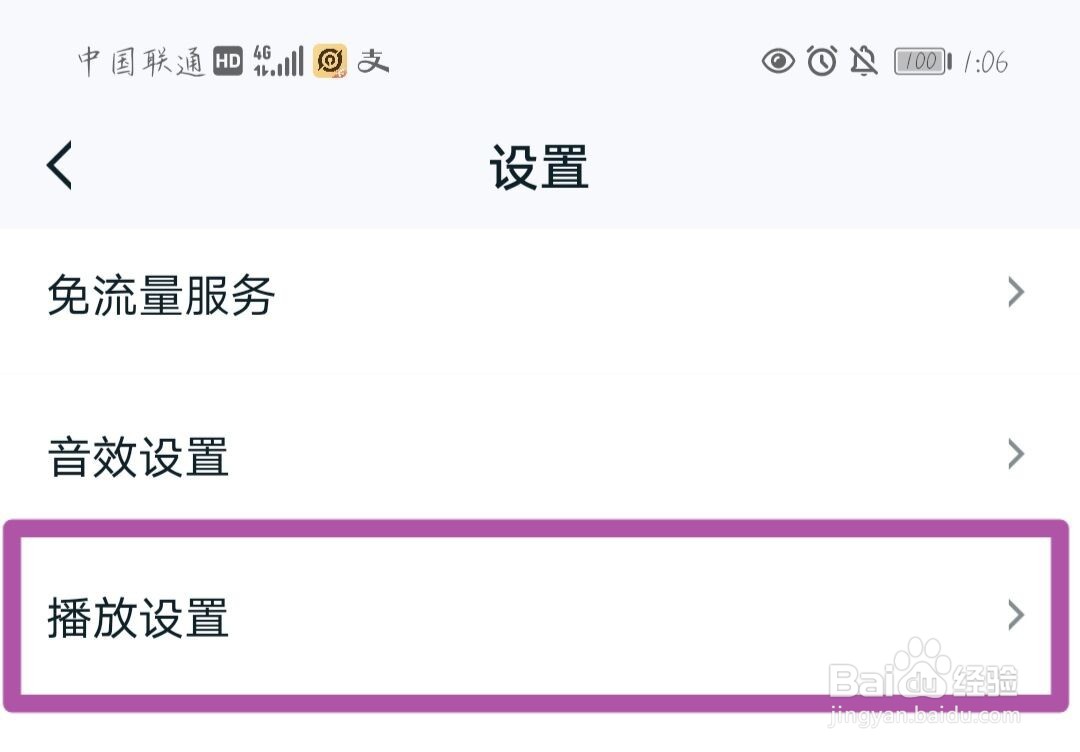Tap the 4G signal strength indicator
The width and height of the screenshot is (1080, 752).
[278, 61]
